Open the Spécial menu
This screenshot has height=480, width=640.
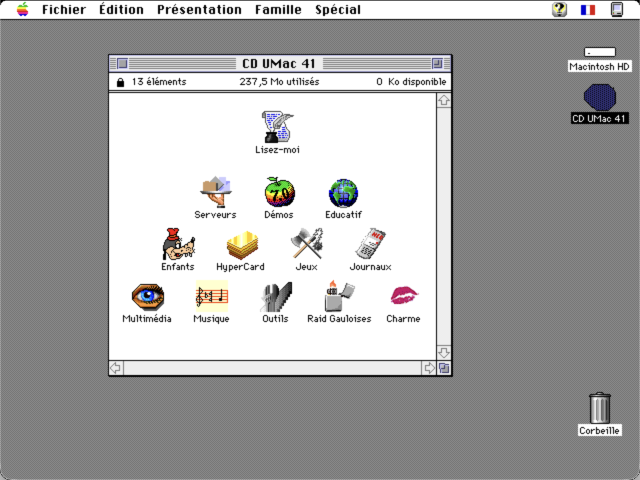(338, 9)
